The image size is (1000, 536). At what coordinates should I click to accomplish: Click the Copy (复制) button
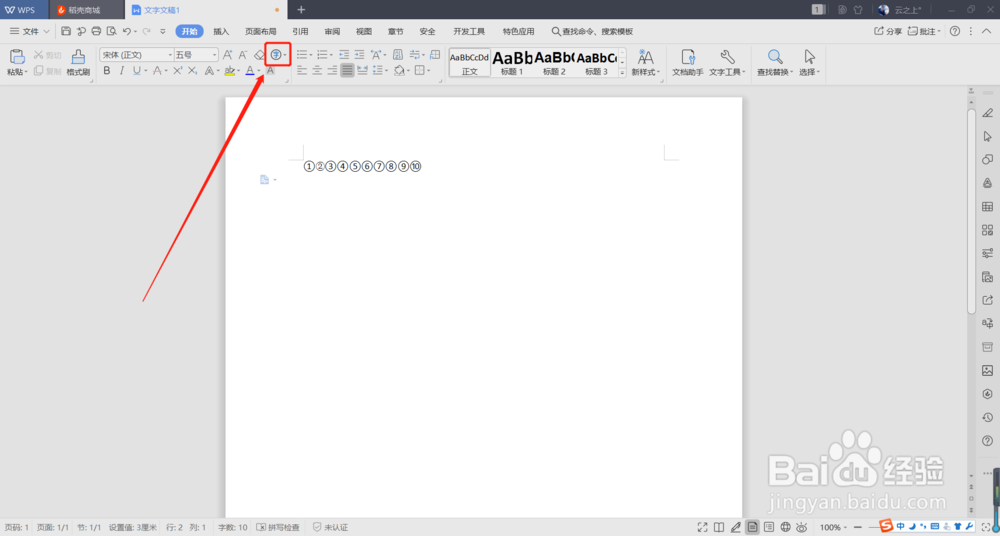tap(48, 71)
